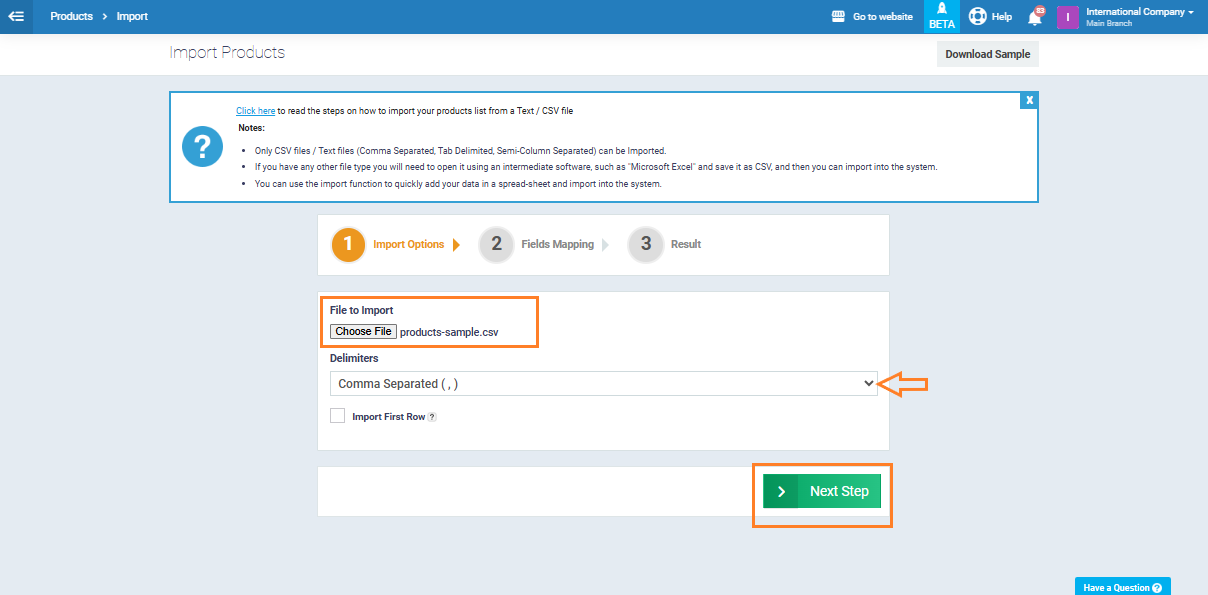
Task: Go to Products breadcrumb
Action: [x=71, y=17]
